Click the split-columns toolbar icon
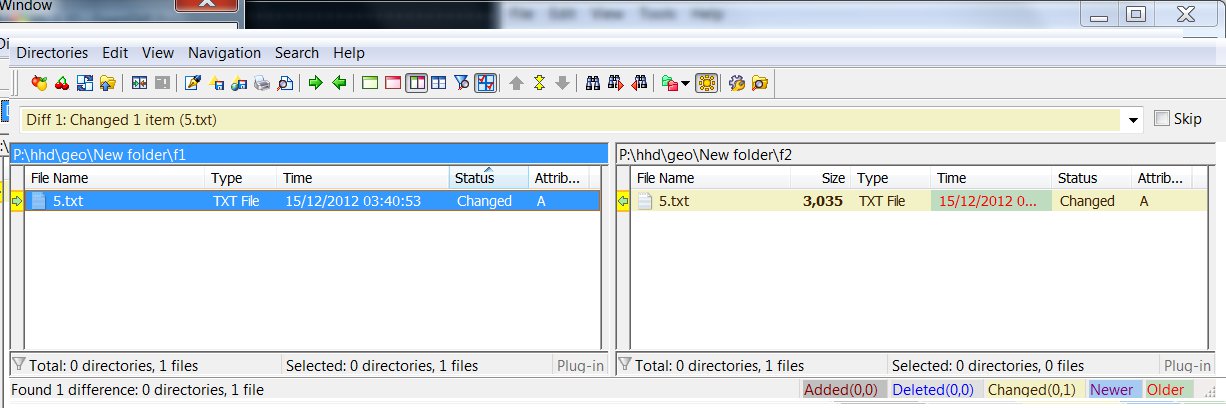 (140, 83)
